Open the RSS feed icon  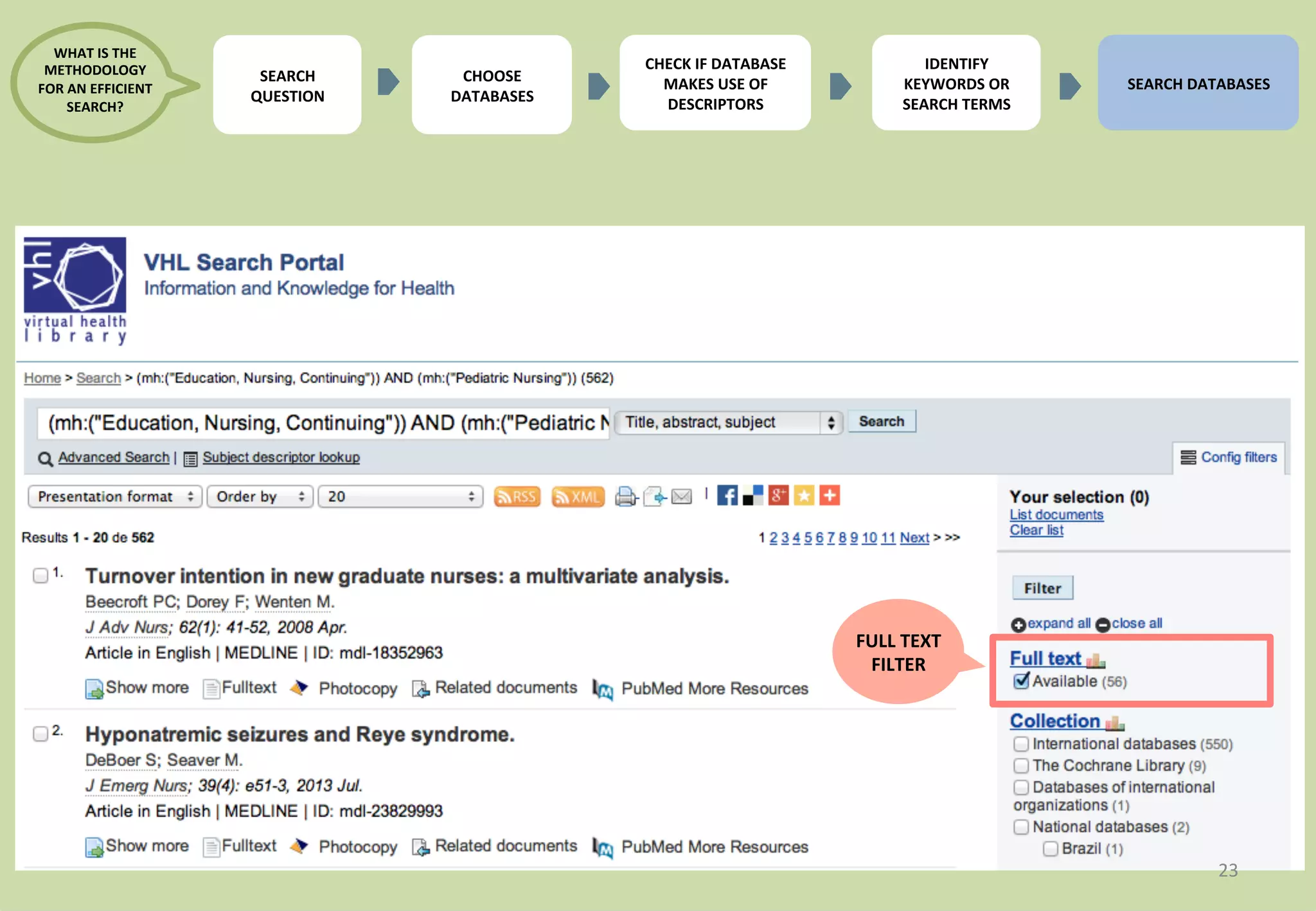coord(517,497)
